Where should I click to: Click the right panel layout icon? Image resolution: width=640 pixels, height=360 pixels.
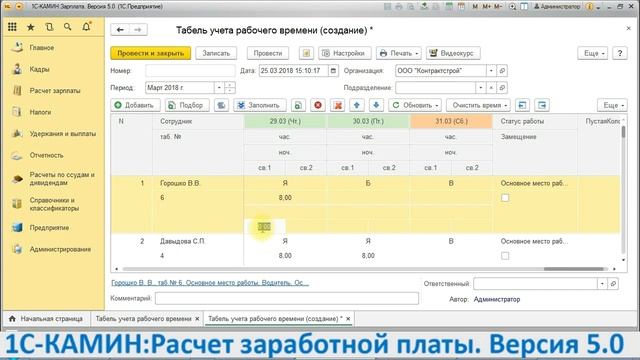(542, 105)
